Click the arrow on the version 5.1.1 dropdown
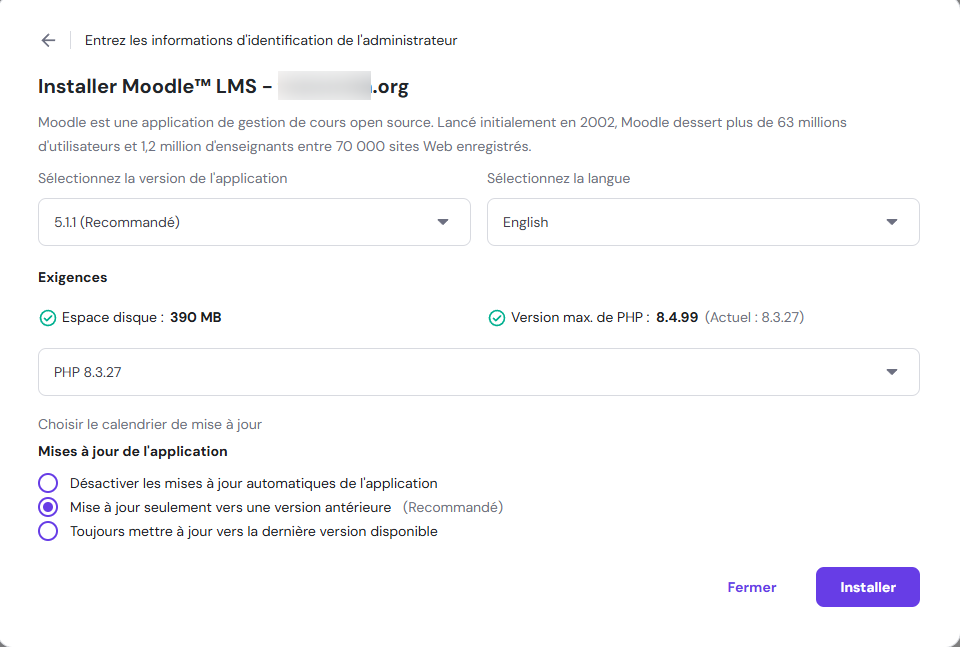960x647 pixels. click(441, 222)
